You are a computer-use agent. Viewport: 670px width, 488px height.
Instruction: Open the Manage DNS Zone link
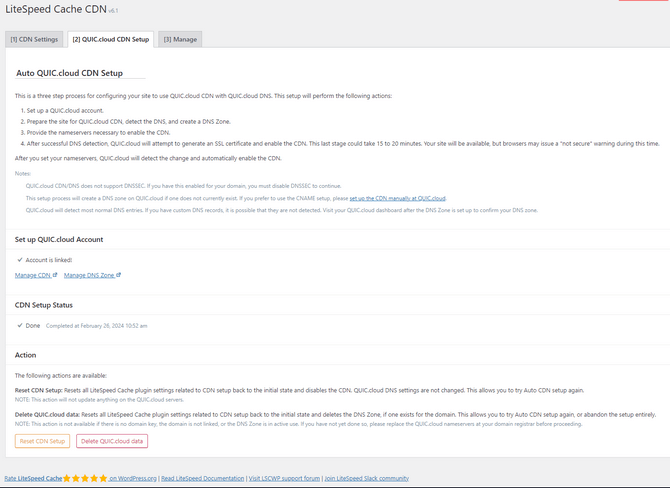(x=89, y=274)
